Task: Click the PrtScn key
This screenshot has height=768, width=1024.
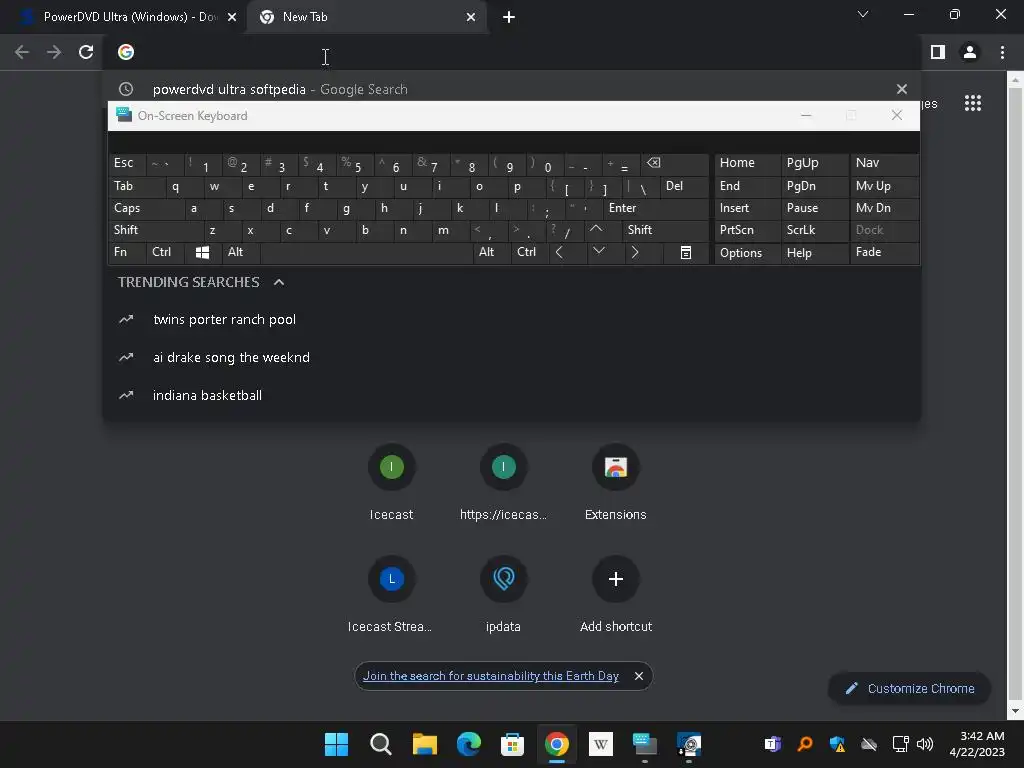Action: (x=747, y=230)
